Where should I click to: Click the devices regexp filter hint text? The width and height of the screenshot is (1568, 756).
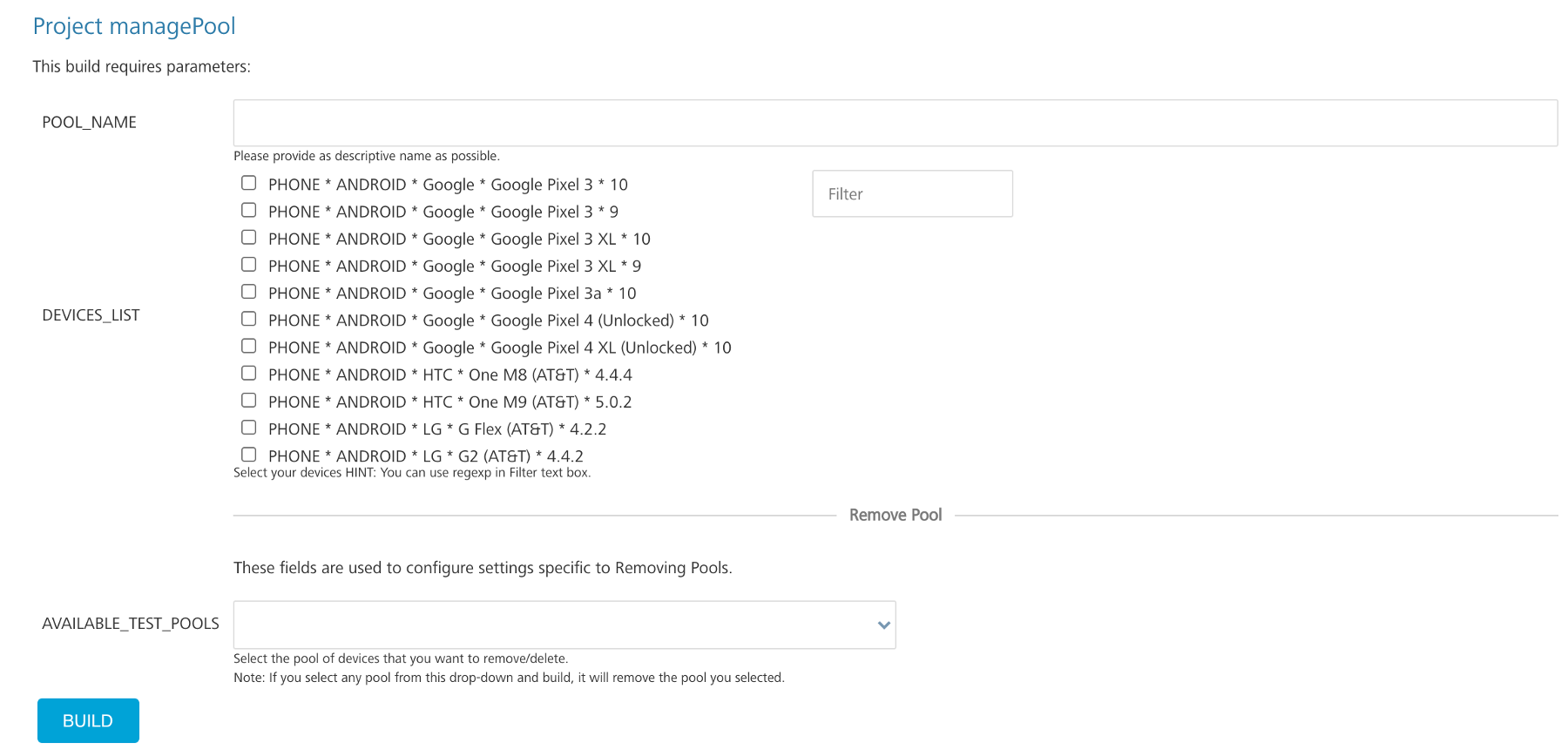point(411,472)
